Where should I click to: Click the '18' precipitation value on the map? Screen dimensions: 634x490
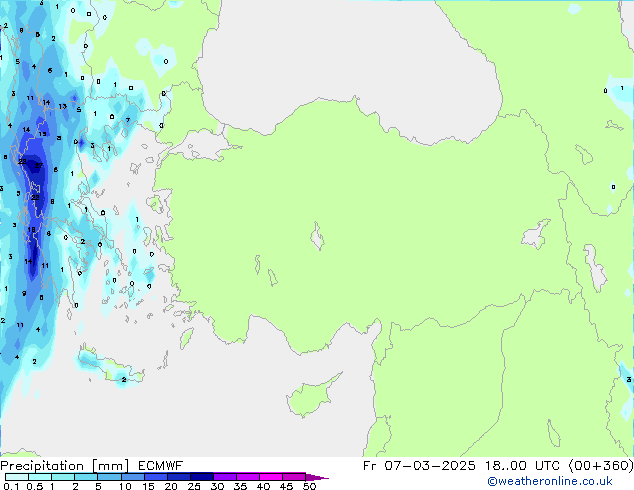pos(32,230)
